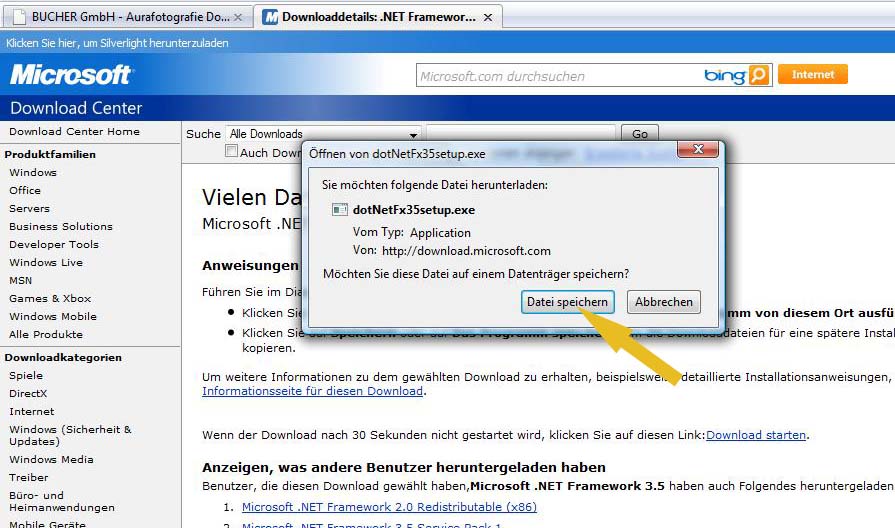The image size is (895, 528).
Task: Open Games & Xbox link
Action: click(50, 298)
